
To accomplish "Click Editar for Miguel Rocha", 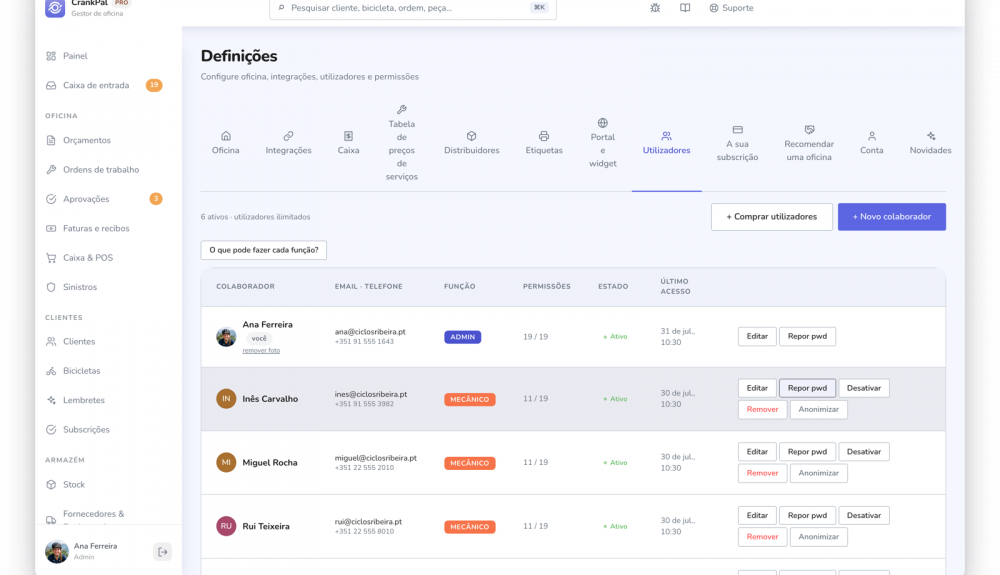I will click(757, 452).
